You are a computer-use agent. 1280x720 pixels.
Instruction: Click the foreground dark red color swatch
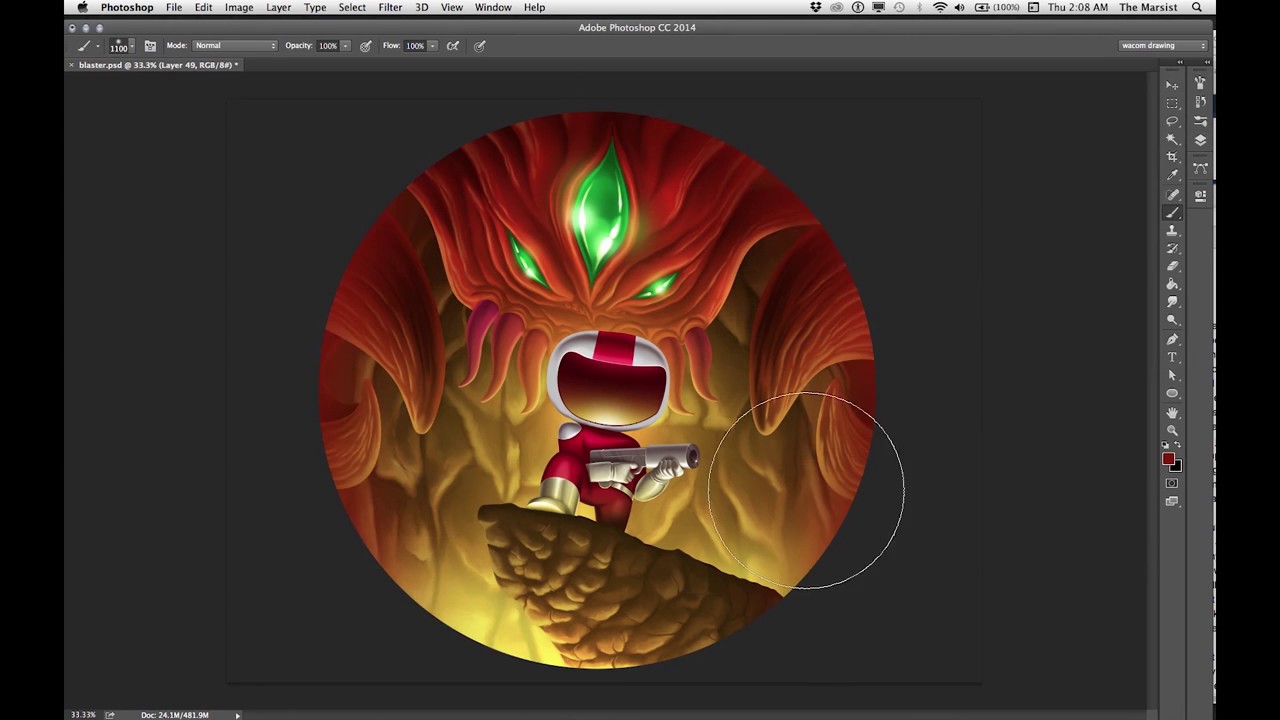[x=1167, y=459]
